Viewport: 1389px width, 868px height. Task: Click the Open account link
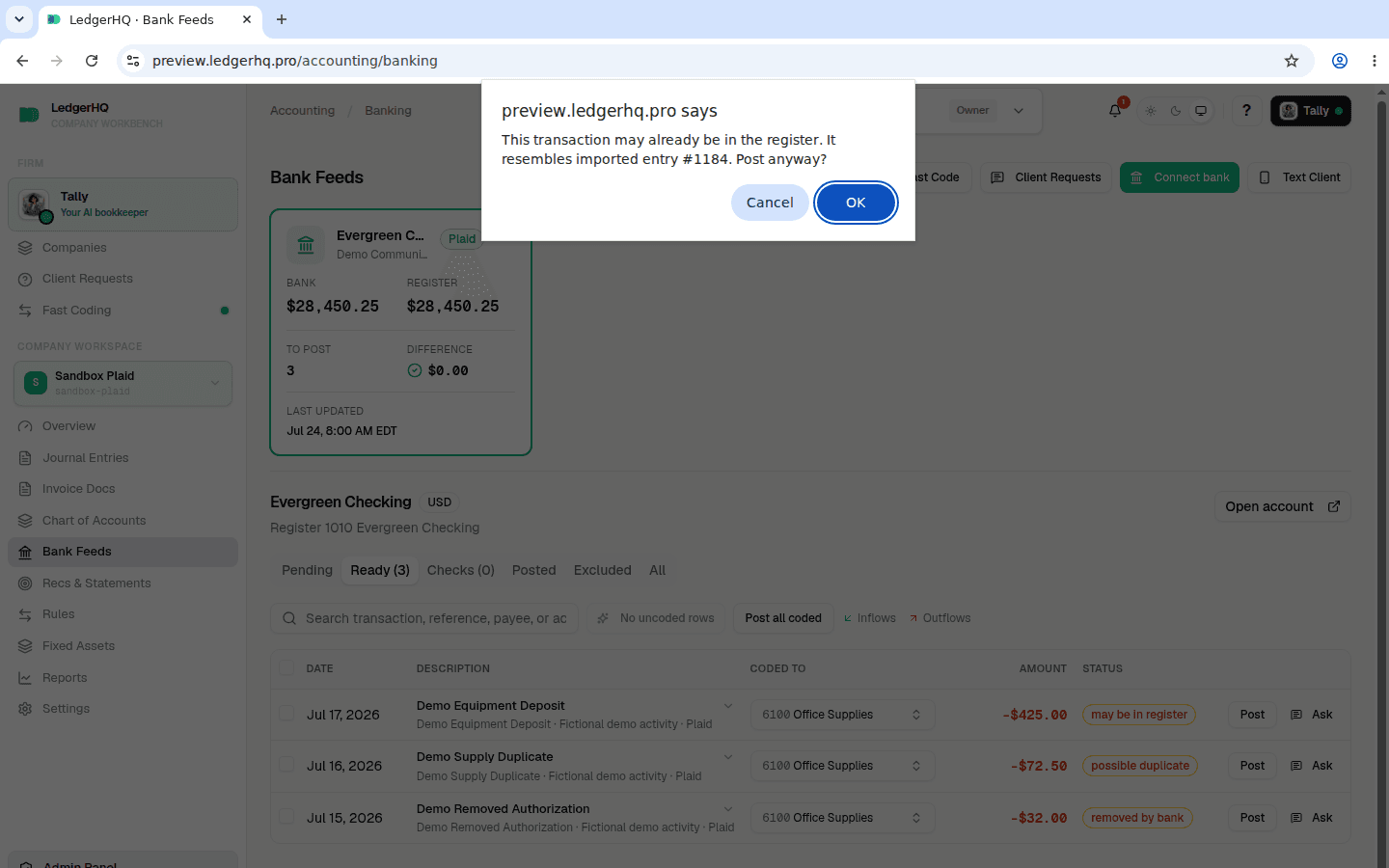click(1282, 506)
